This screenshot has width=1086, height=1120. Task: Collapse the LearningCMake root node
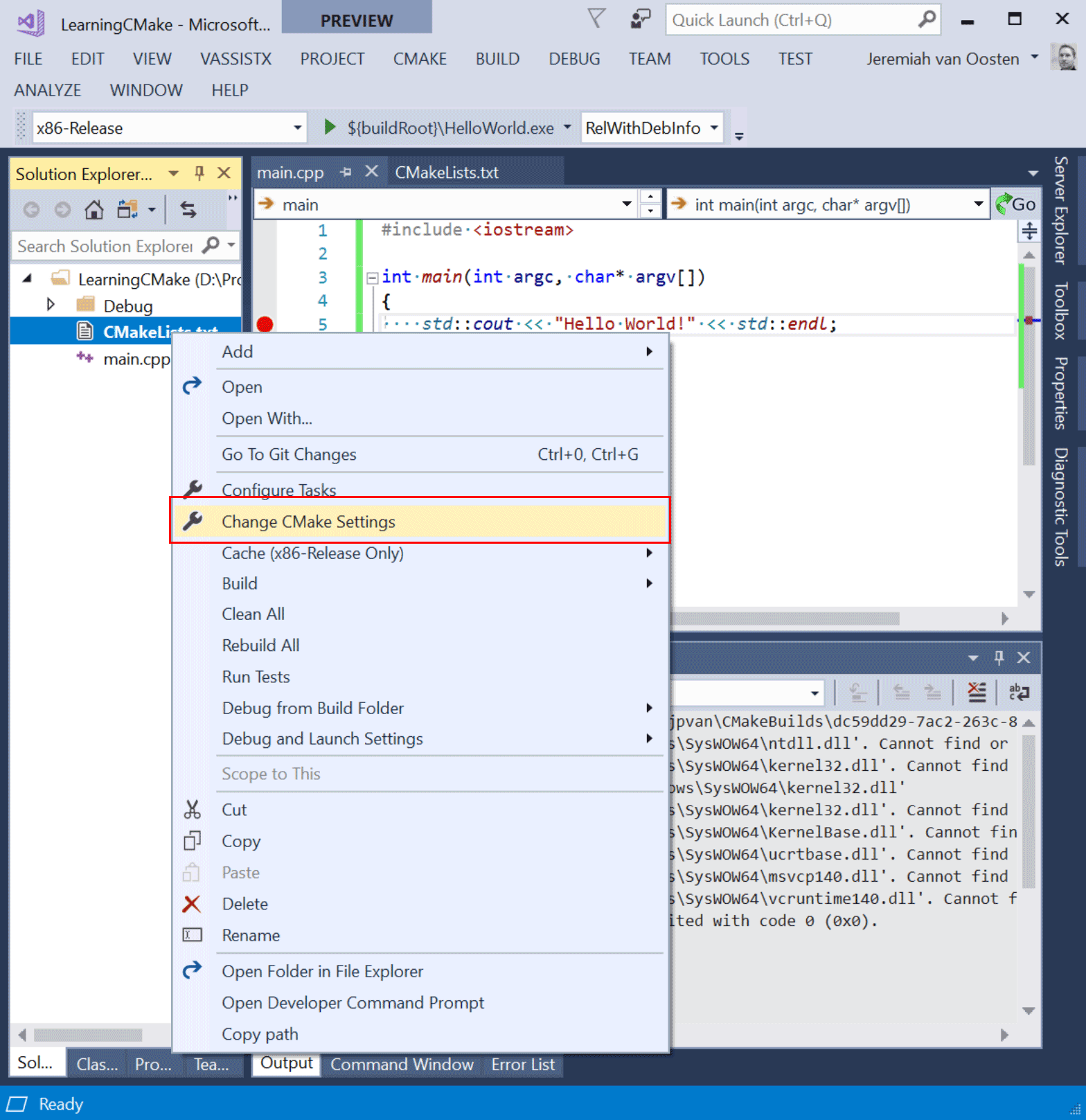(x=27, y=278)
